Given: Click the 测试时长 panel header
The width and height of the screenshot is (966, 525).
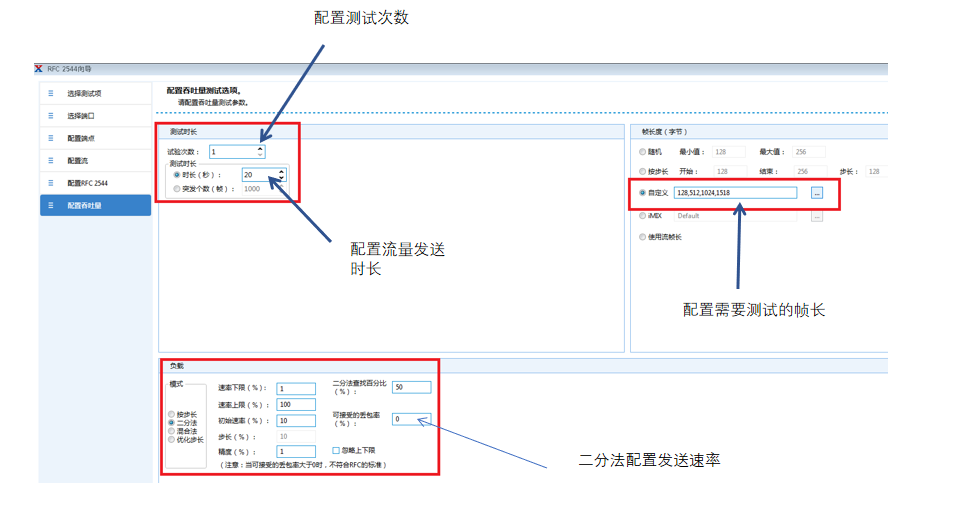Looking at the screenshot, I should (392, 132).
